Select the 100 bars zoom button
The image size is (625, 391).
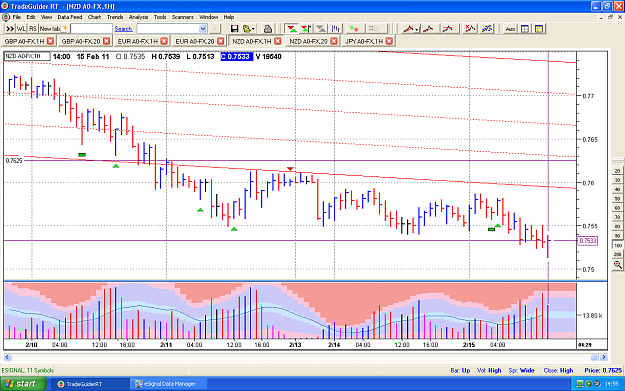pos(617,245)
